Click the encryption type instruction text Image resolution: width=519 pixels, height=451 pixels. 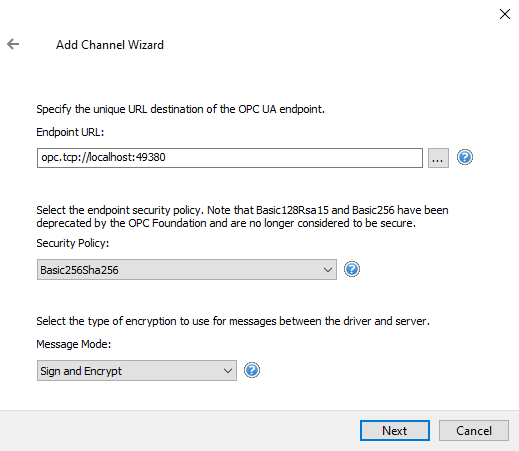click(233, 321)
